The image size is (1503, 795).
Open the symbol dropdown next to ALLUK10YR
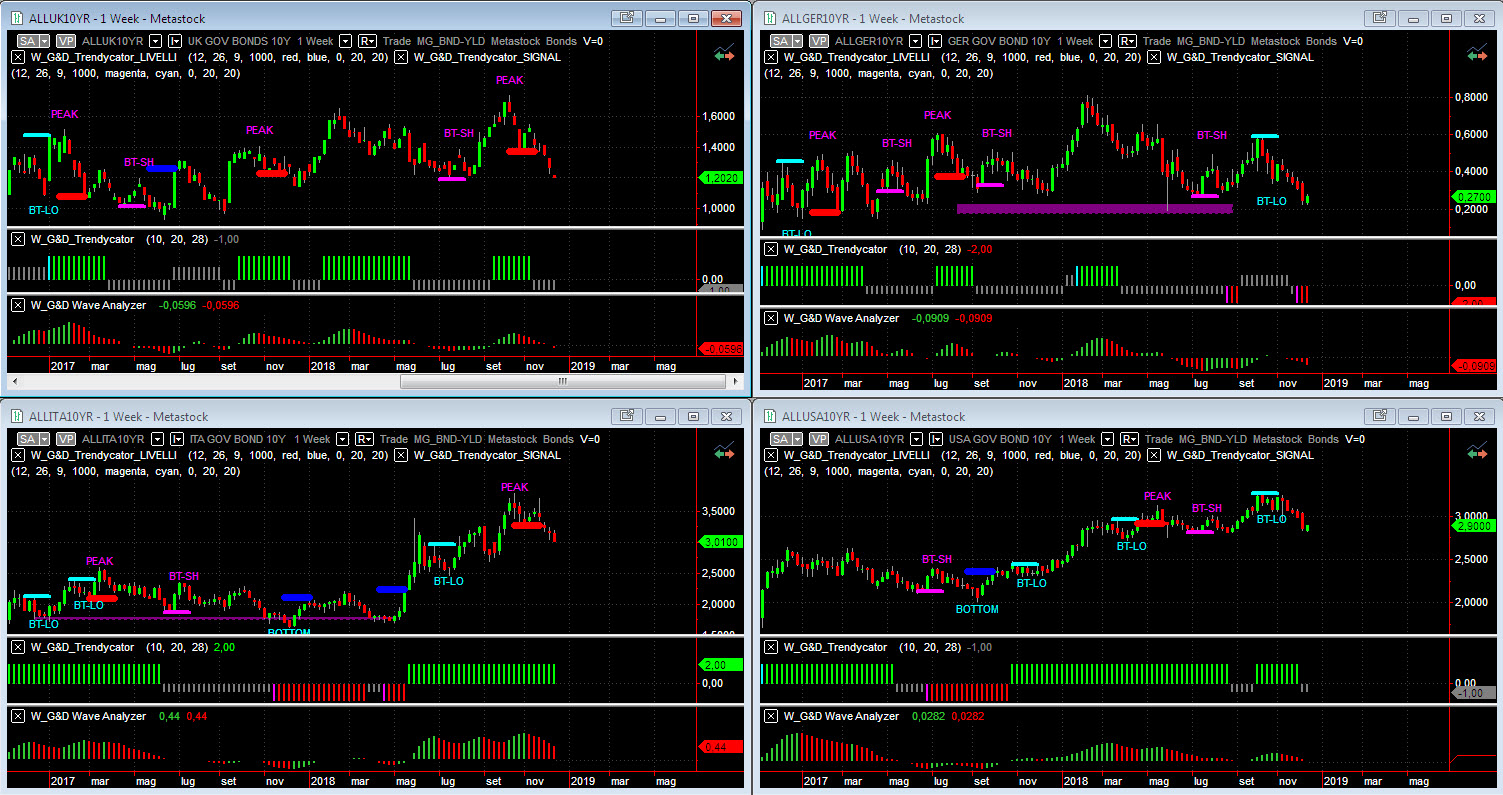pyautogui.click(x=156, y=41)
